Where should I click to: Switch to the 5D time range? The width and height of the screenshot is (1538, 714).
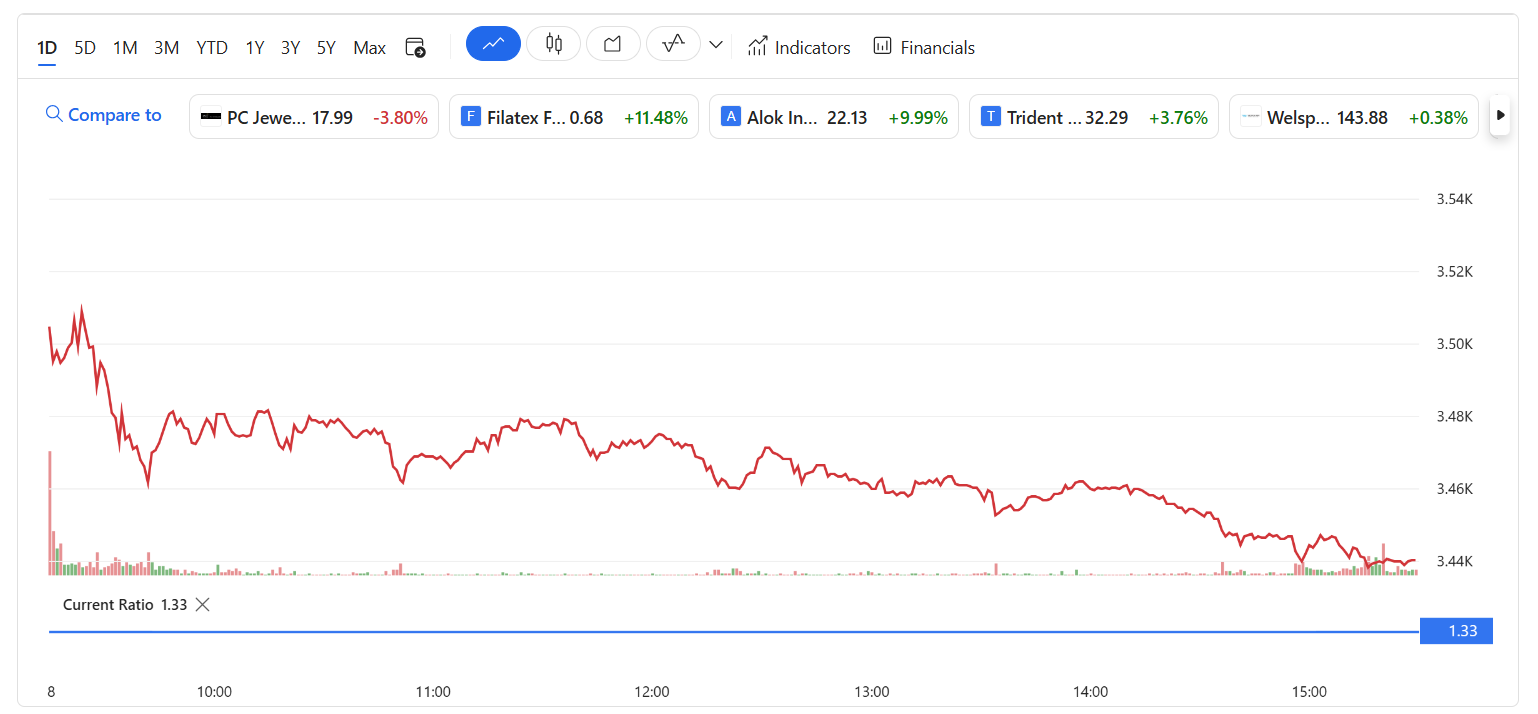click(85, 47)
